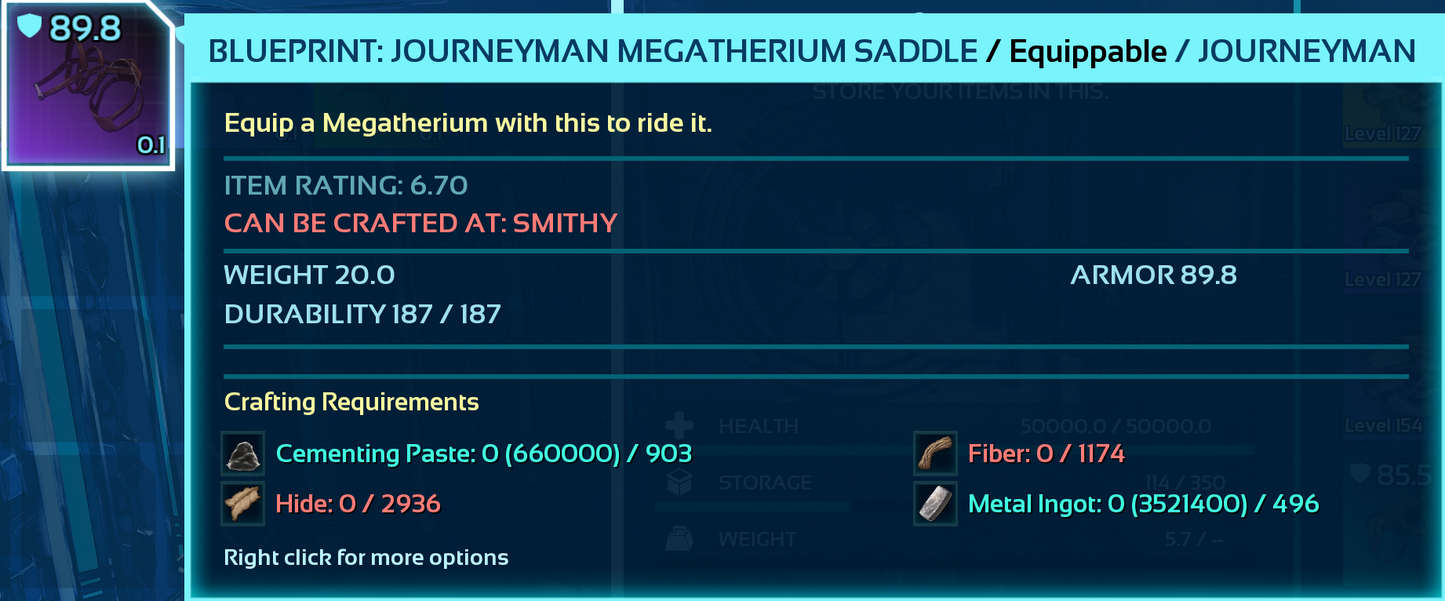Image resolution: width=1445 pixels, height=601 pixels.
Task: Click the Fiber 0 / 1174 requirement
Action: click(1046, 454)
